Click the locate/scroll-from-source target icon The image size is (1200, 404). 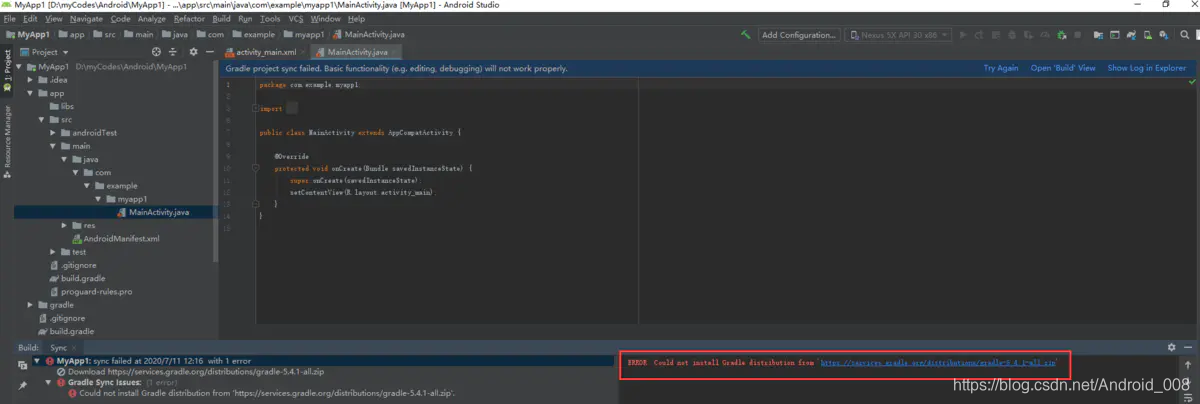tap(155, 51)
